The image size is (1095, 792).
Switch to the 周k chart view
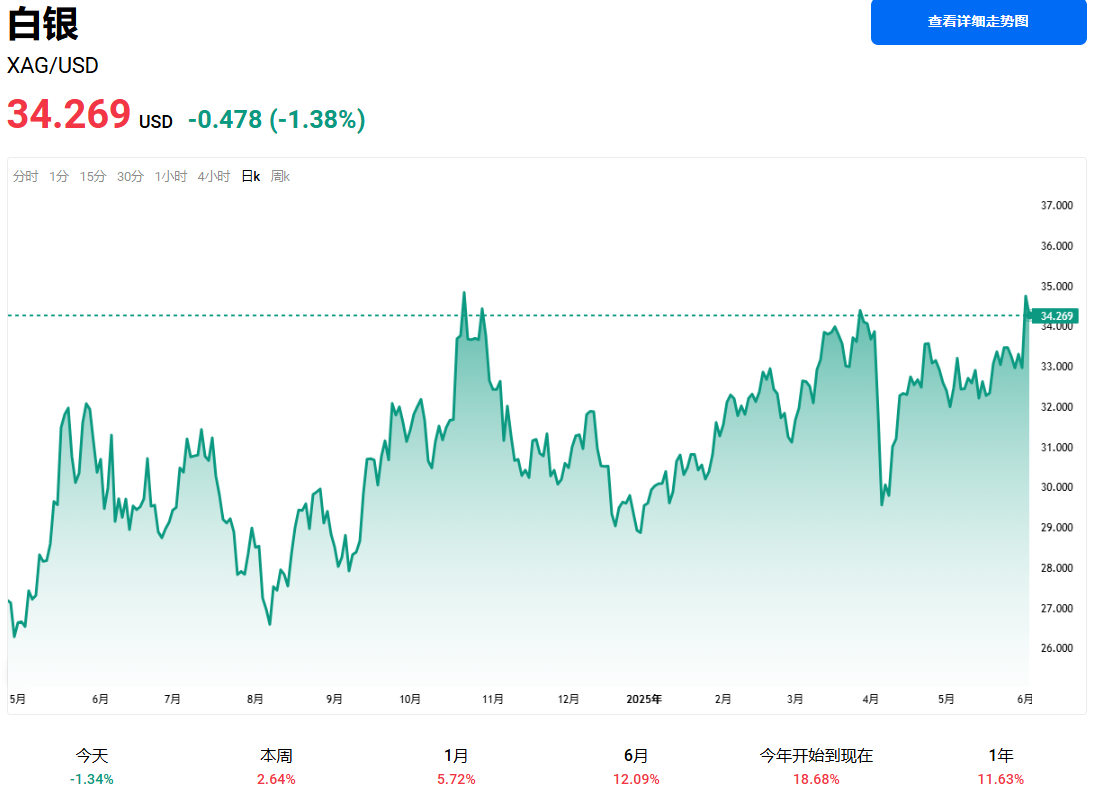[280, 177]
